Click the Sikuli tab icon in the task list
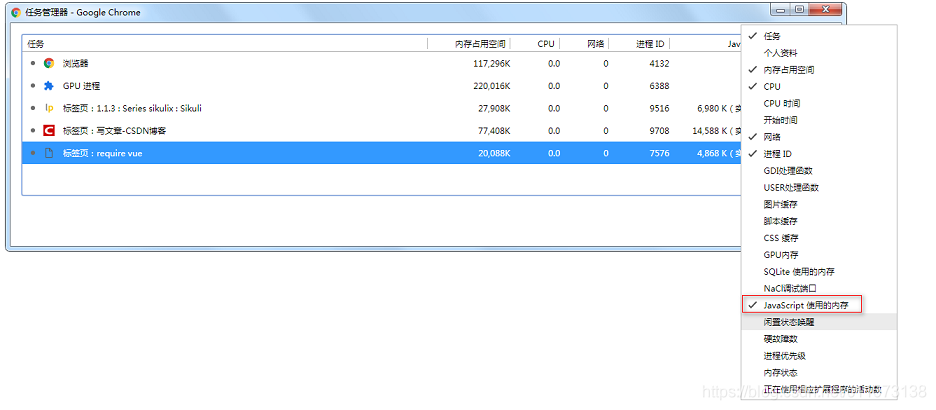The width and height of the screenshot is (936, 410). (x=49, y=109)
